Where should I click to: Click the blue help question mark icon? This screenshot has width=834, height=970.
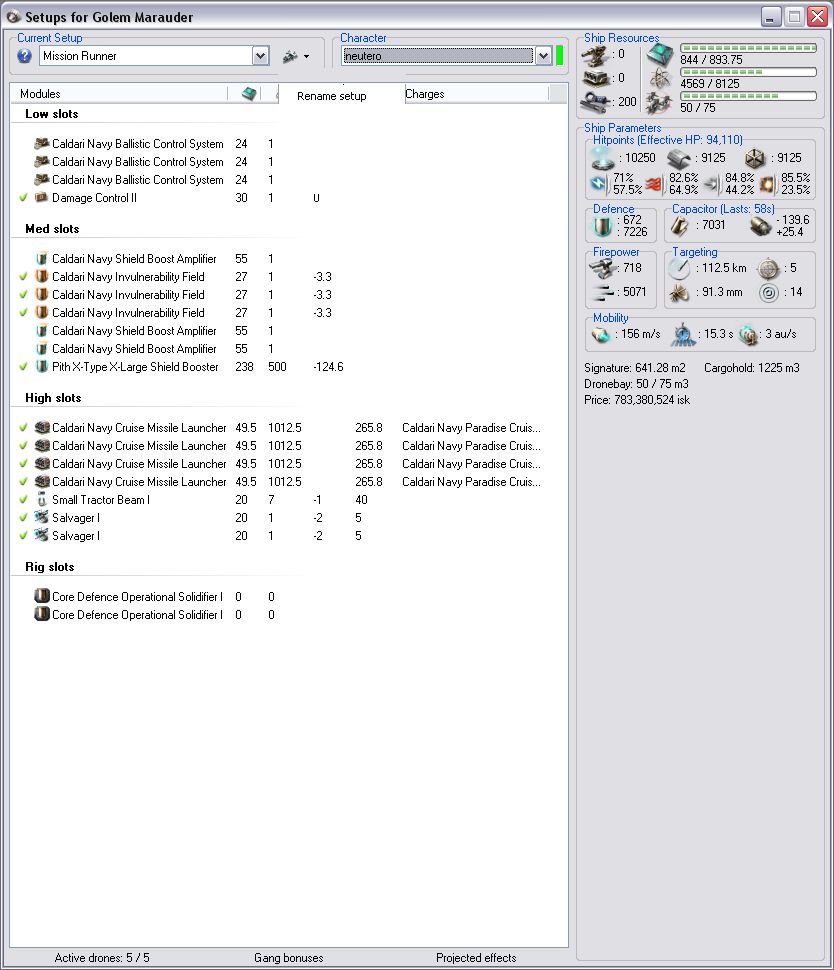click(x=24, y=56)
